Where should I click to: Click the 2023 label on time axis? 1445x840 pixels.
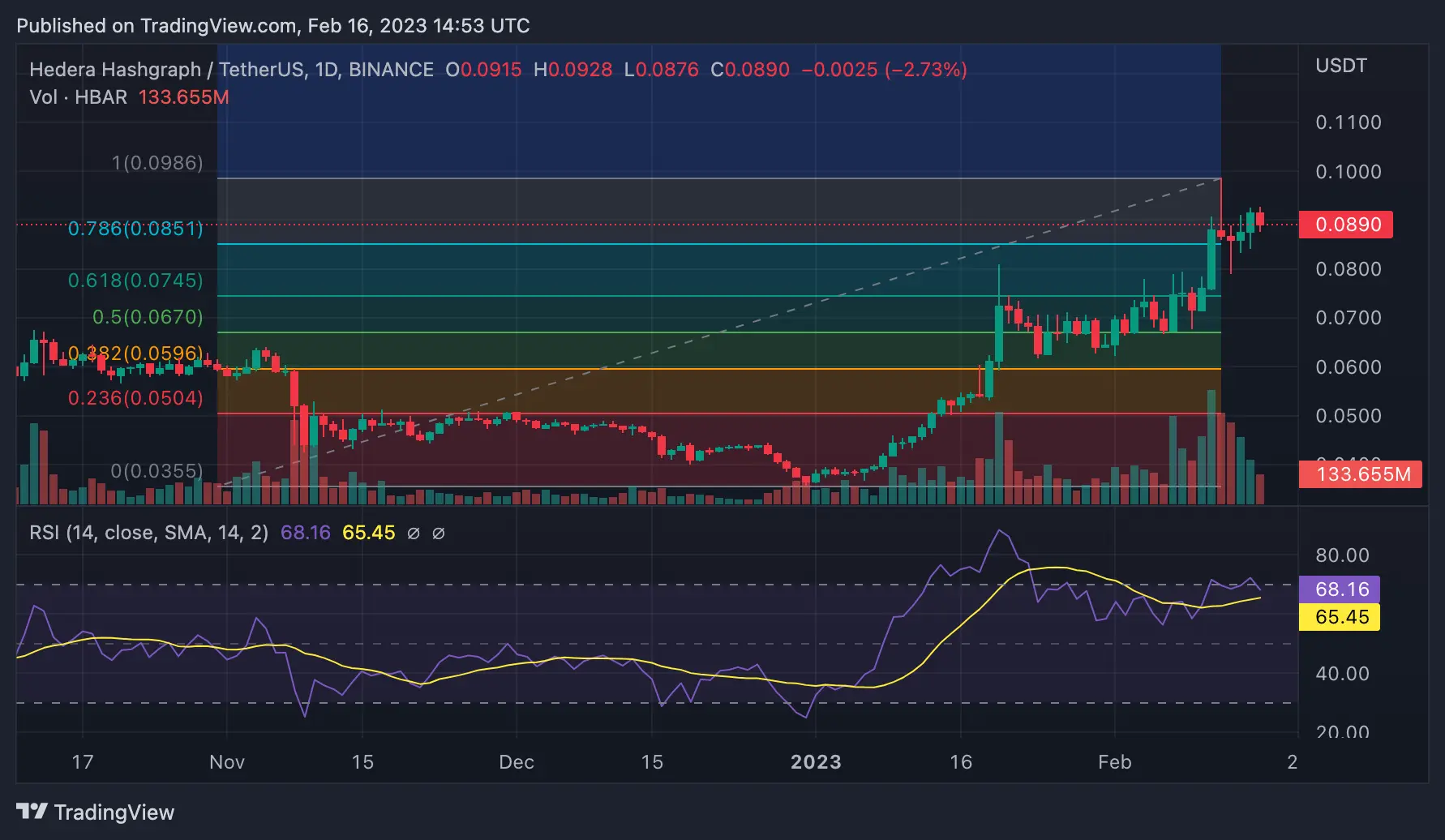click(x=816, y=762)
